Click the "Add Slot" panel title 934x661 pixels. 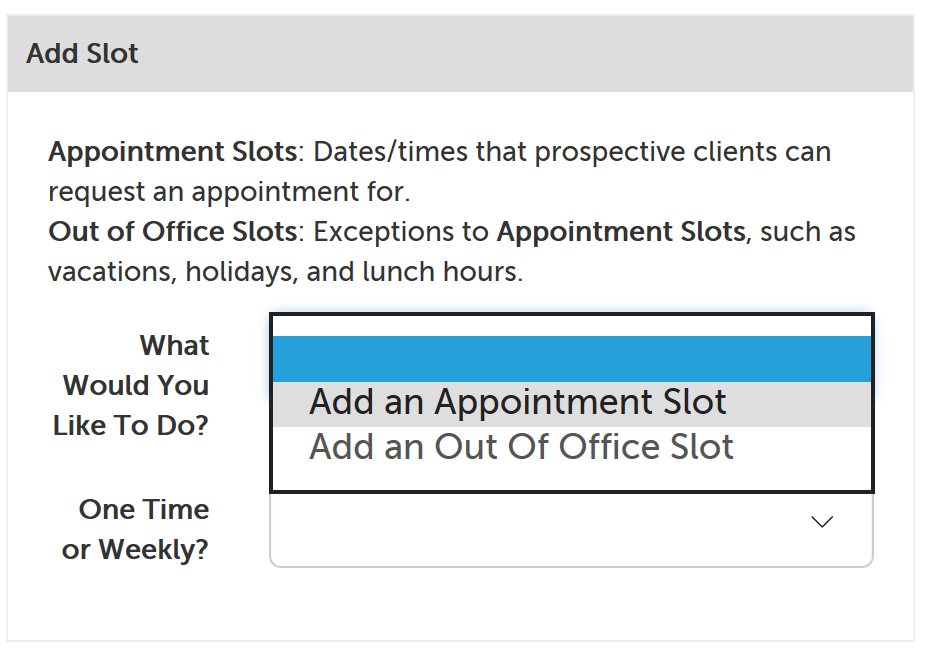click(x=83, y=54)
